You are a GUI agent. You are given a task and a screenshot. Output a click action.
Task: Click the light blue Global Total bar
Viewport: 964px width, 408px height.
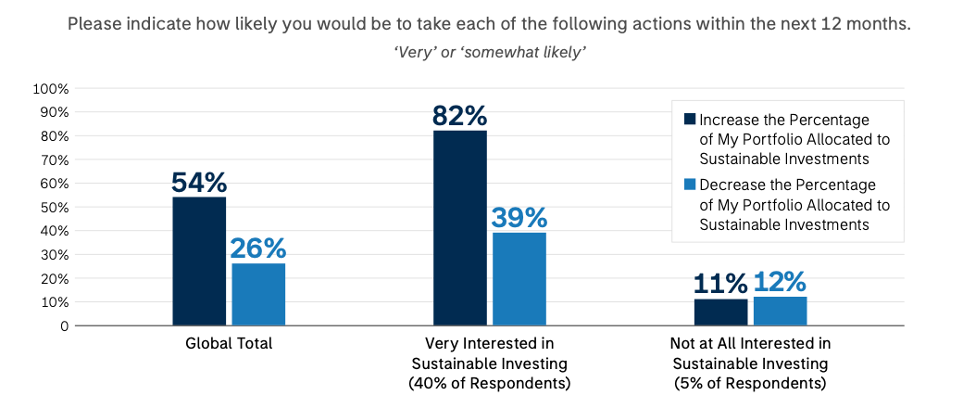coord(259,294)
